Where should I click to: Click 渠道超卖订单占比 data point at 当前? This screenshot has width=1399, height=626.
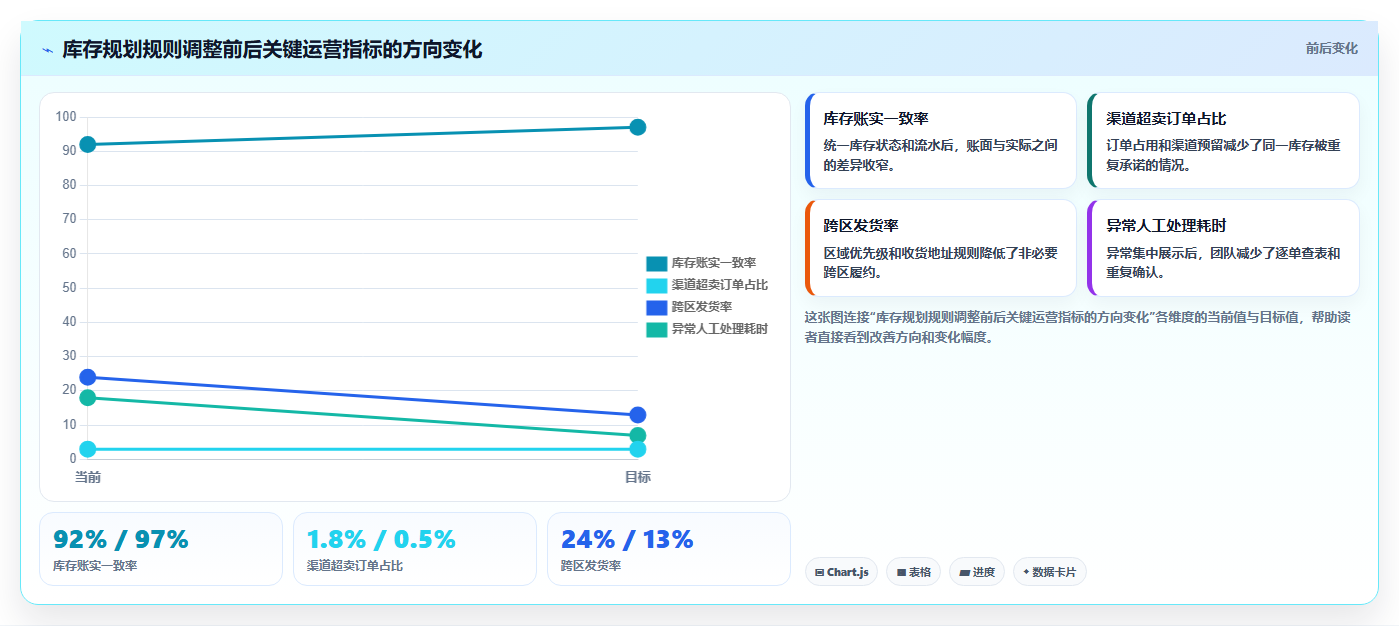(88, 449)
